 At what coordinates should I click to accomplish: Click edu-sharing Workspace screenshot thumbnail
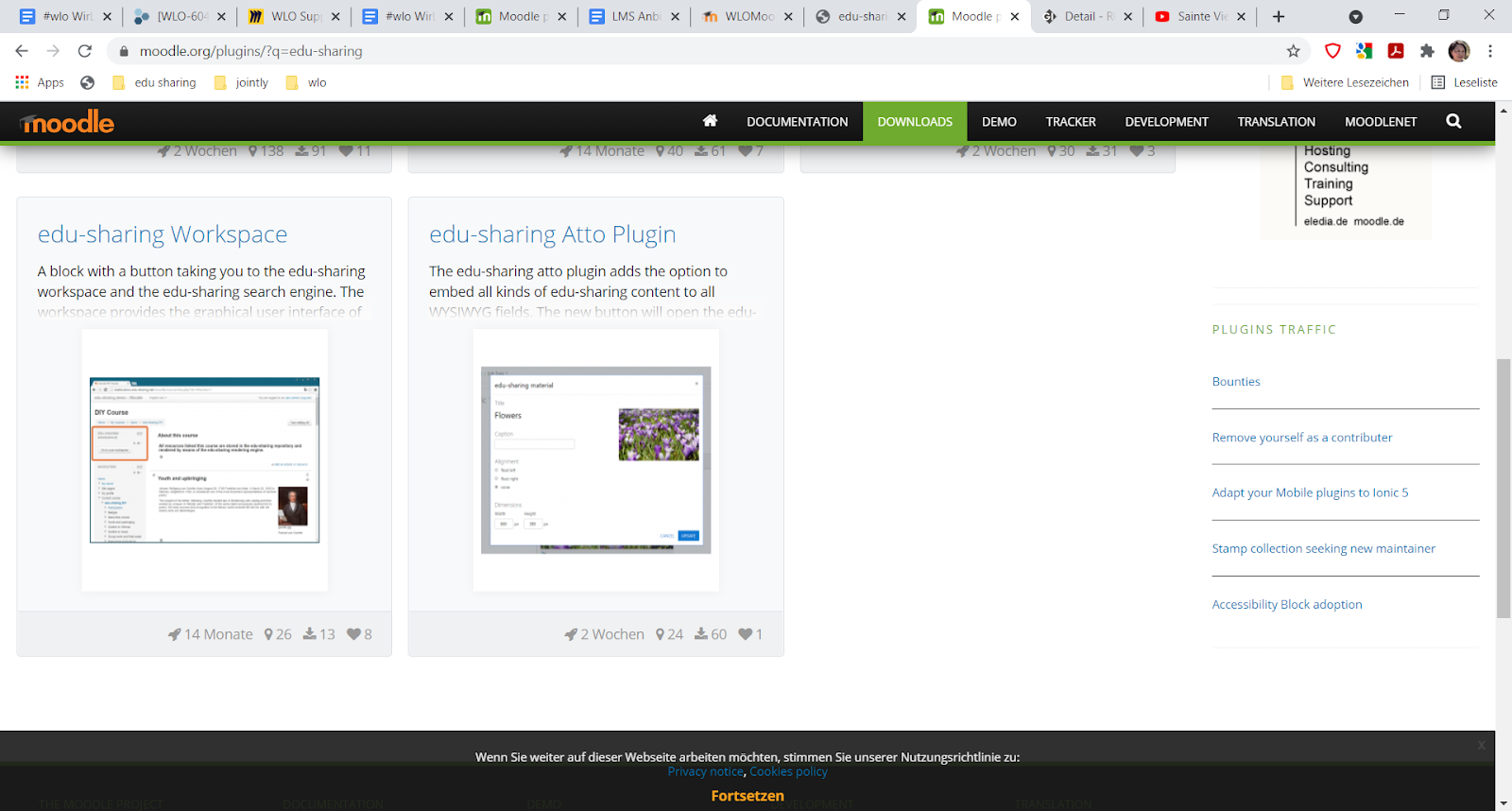coord(205,460)
